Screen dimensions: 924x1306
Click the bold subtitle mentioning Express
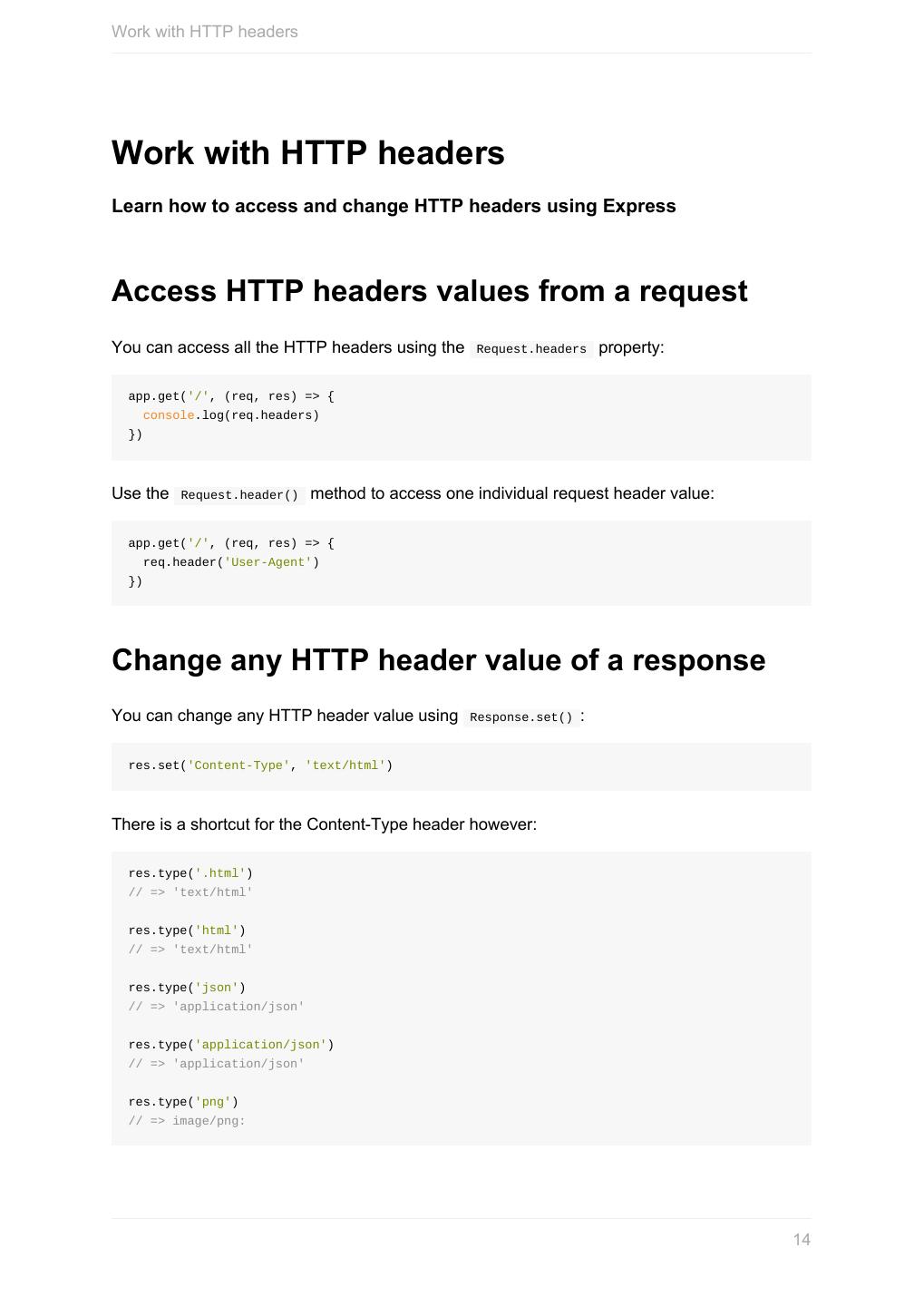[394, 206]
